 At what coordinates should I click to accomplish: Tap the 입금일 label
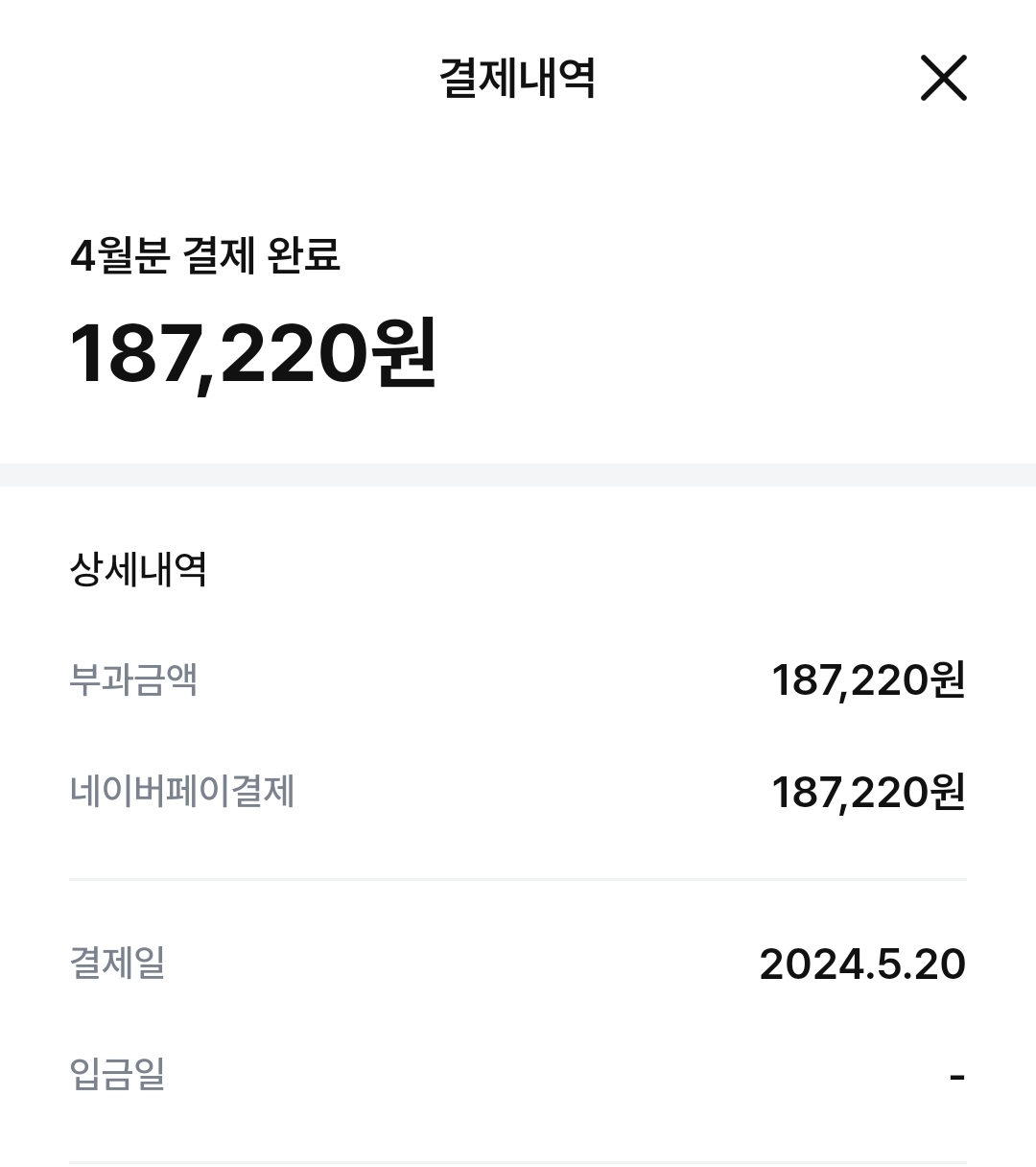coord(117,1073)
